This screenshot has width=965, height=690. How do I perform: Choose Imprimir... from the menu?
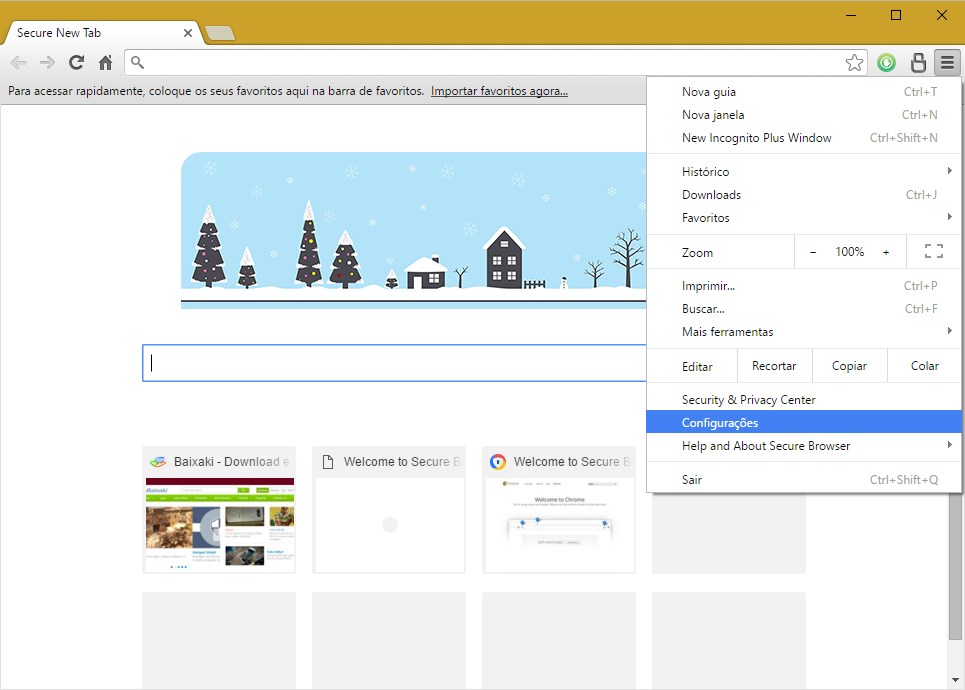tap(804, 286)
